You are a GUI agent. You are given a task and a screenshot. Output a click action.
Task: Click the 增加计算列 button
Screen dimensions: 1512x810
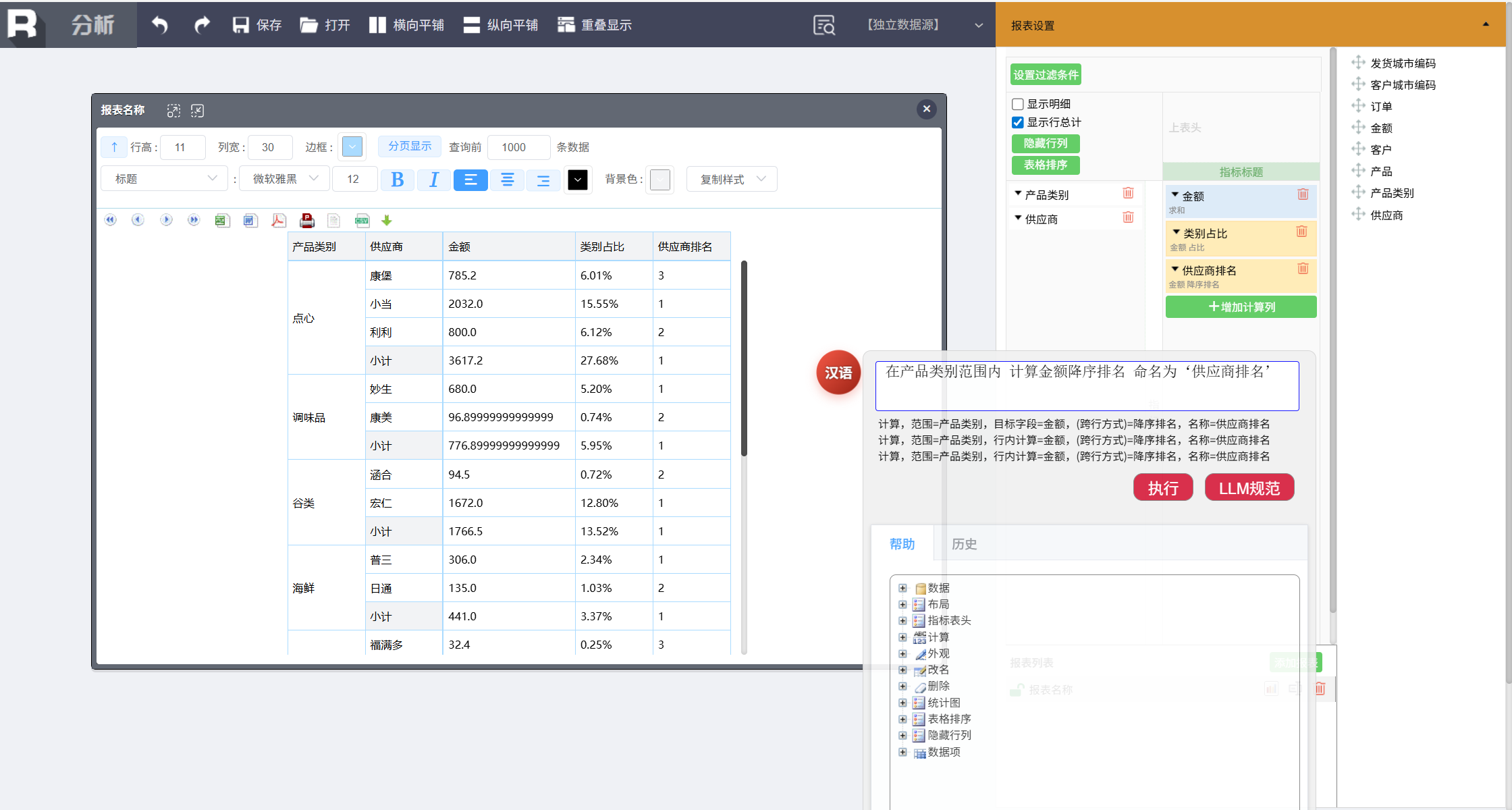coord(1241,307)
